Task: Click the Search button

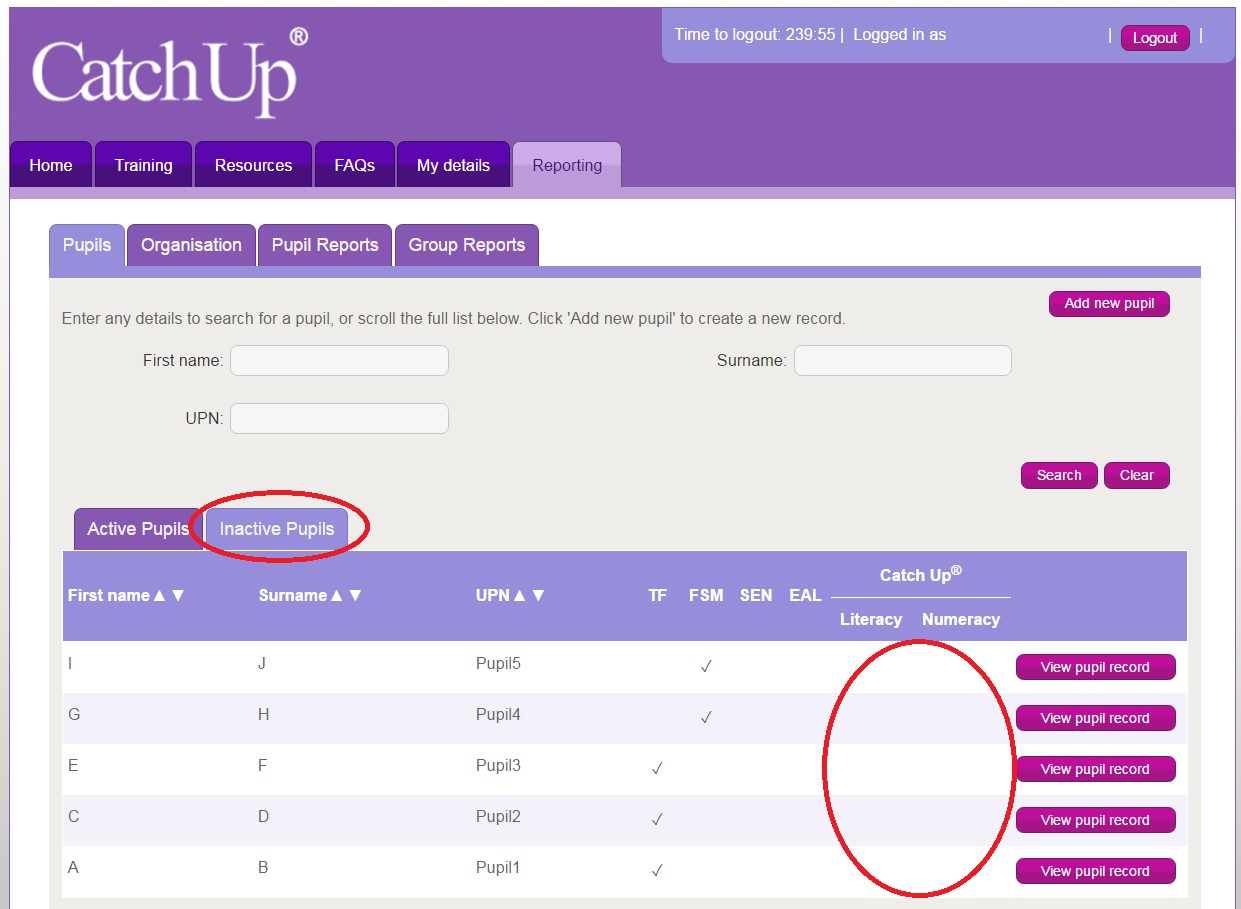Action: tap(1059, 475)
